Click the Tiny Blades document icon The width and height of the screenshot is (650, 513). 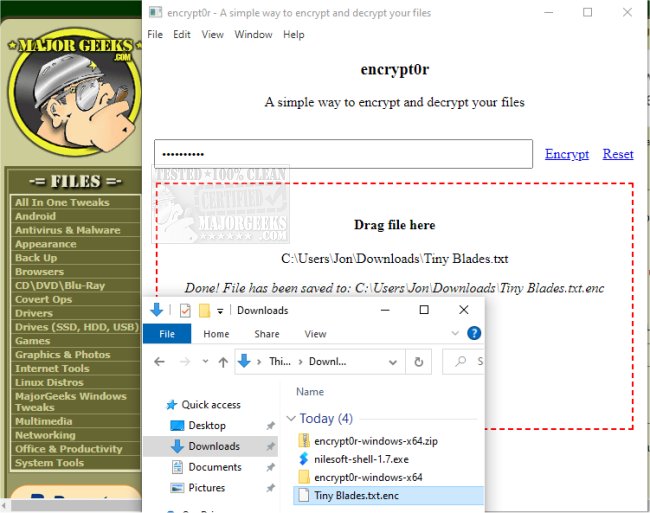point(304,496)
